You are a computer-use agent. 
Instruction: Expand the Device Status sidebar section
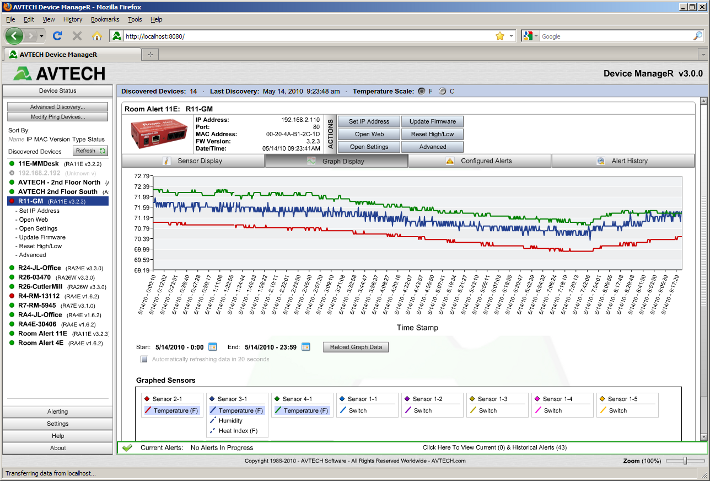tap(58, 91)
